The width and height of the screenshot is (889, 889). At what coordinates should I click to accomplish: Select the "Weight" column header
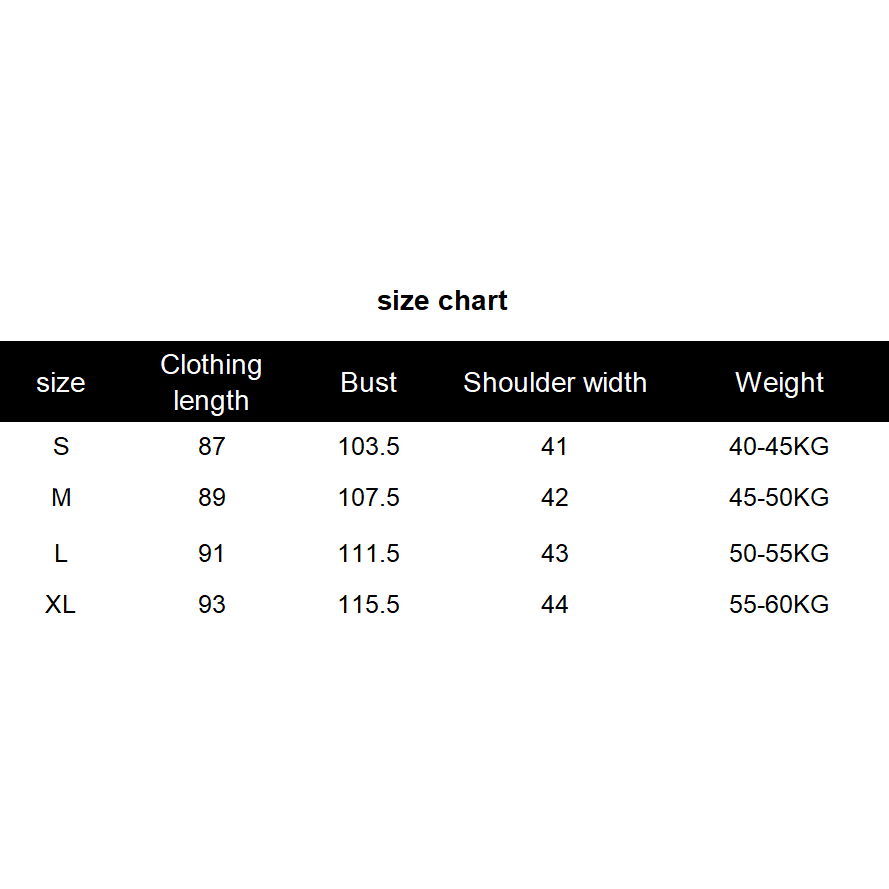(779, 383)
